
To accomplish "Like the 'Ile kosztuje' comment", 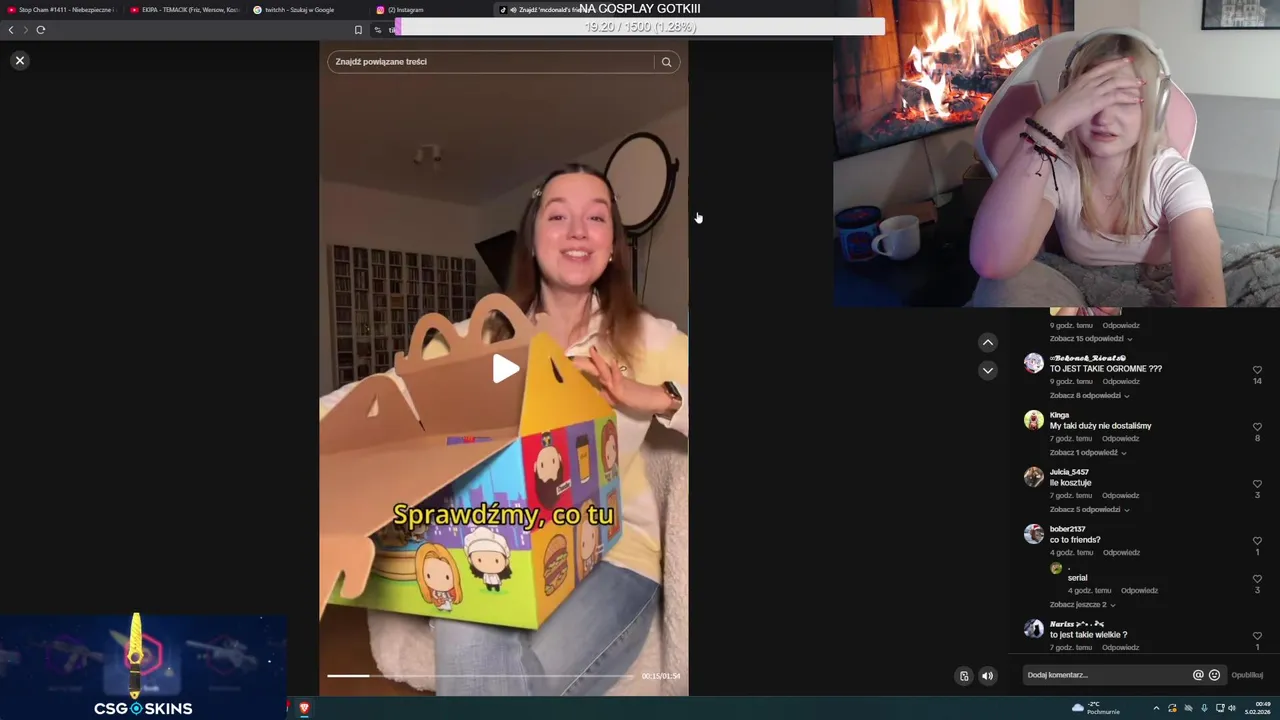I will 1257,484.
